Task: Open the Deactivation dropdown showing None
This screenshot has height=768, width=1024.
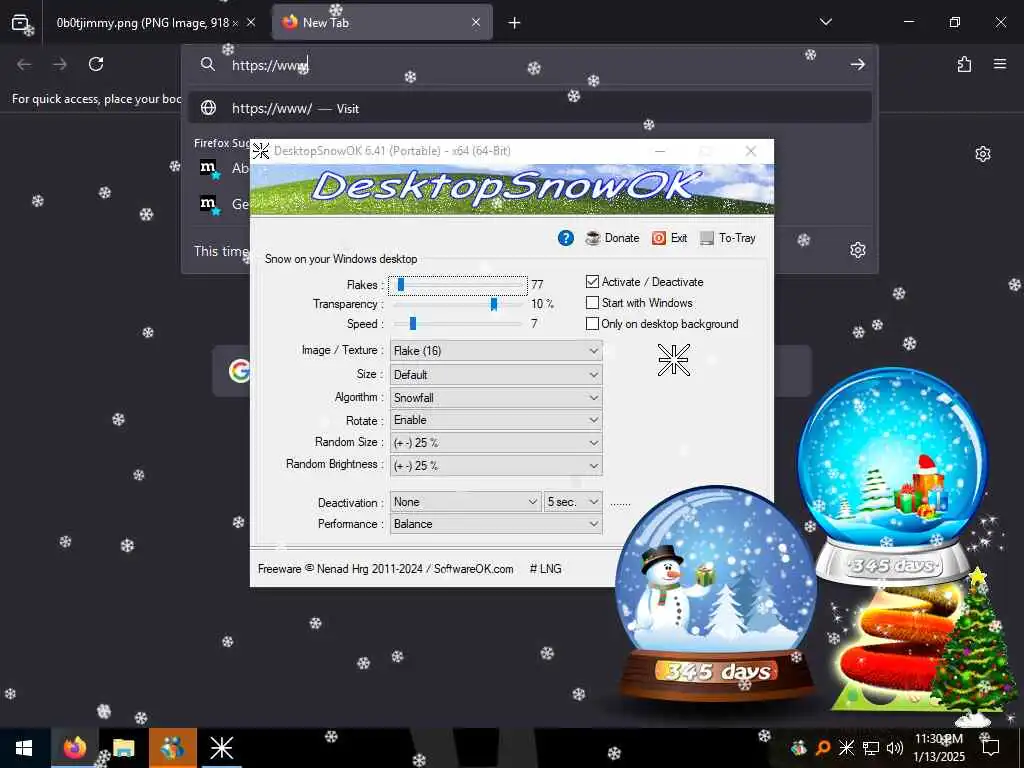Action: (x=466, y=502)
